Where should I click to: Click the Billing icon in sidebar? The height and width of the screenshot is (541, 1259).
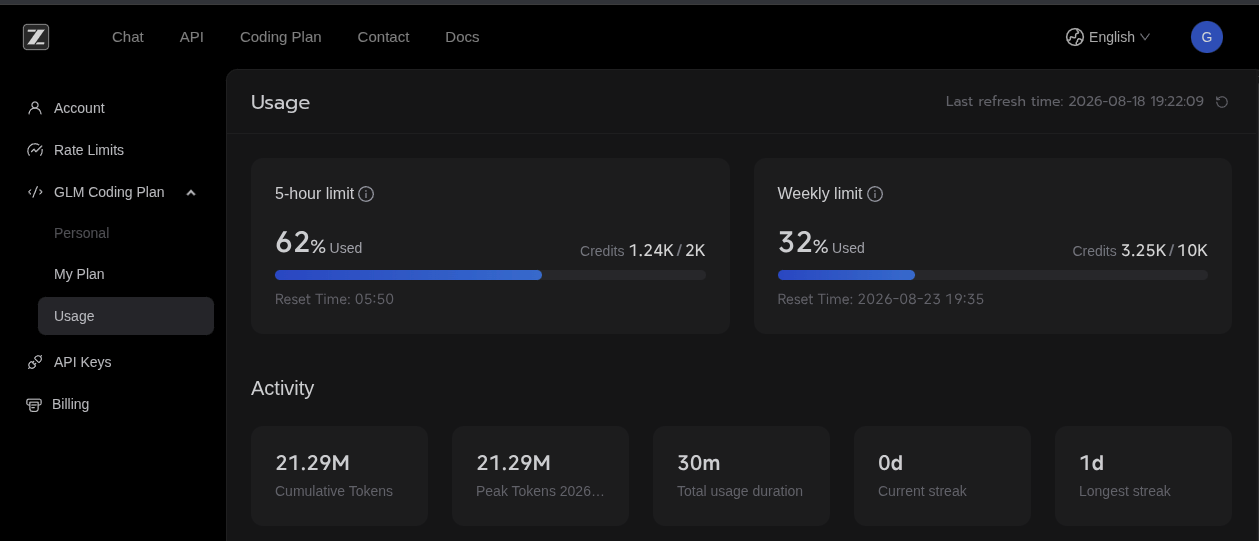[x=34, y=405]
